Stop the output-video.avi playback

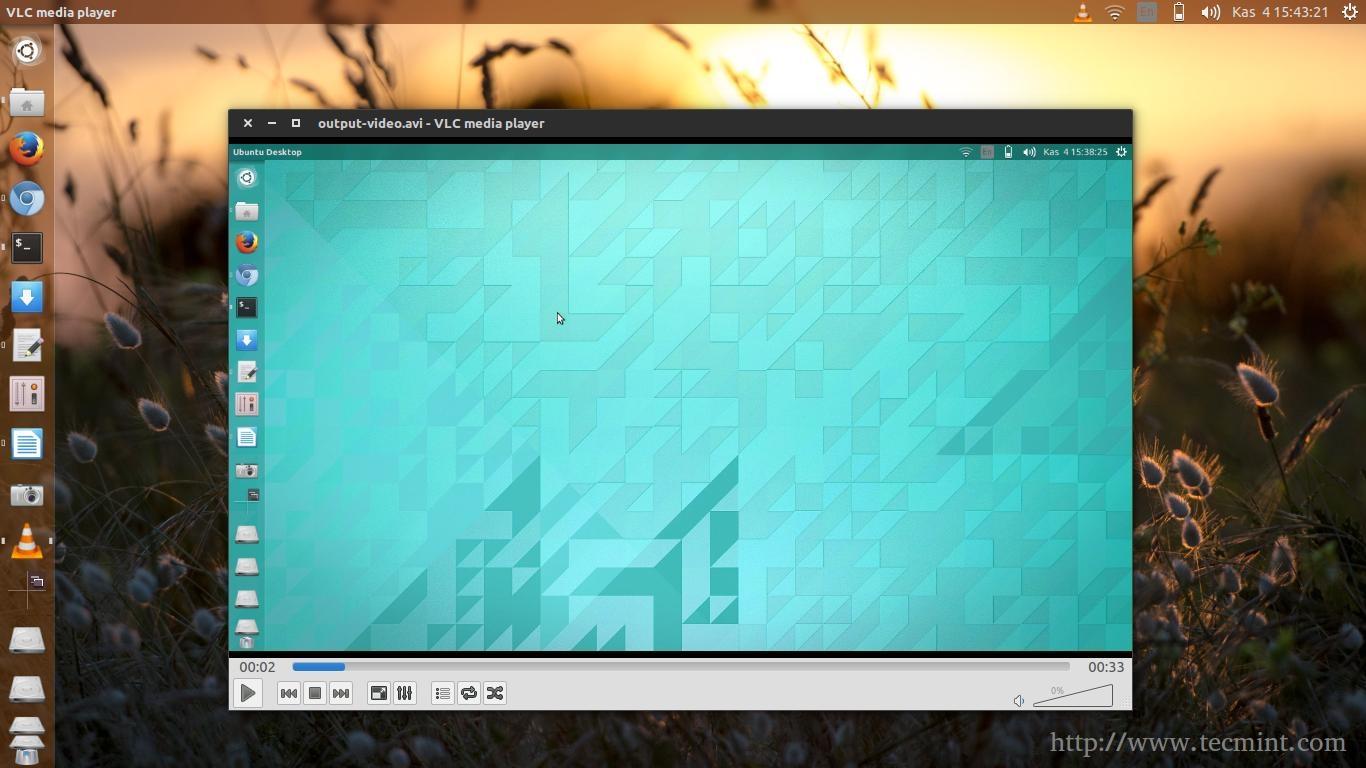click(x=315, y=693)
